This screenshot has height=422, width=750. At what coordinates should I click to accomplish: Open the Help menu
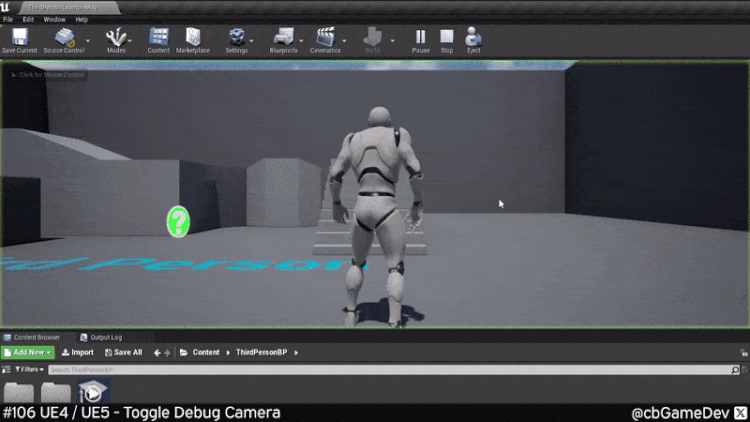pos(81,20)
